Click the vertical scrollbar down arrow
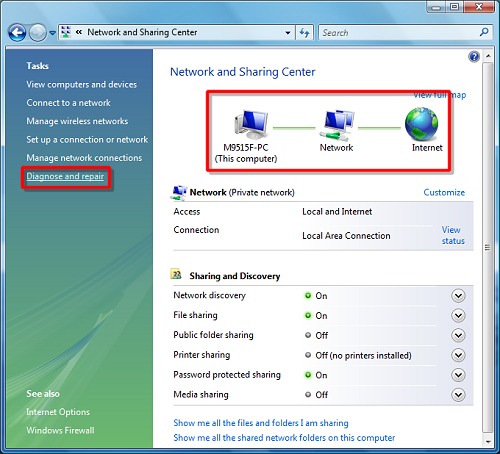Screen dimensions: 500x454 click(488, 442)
